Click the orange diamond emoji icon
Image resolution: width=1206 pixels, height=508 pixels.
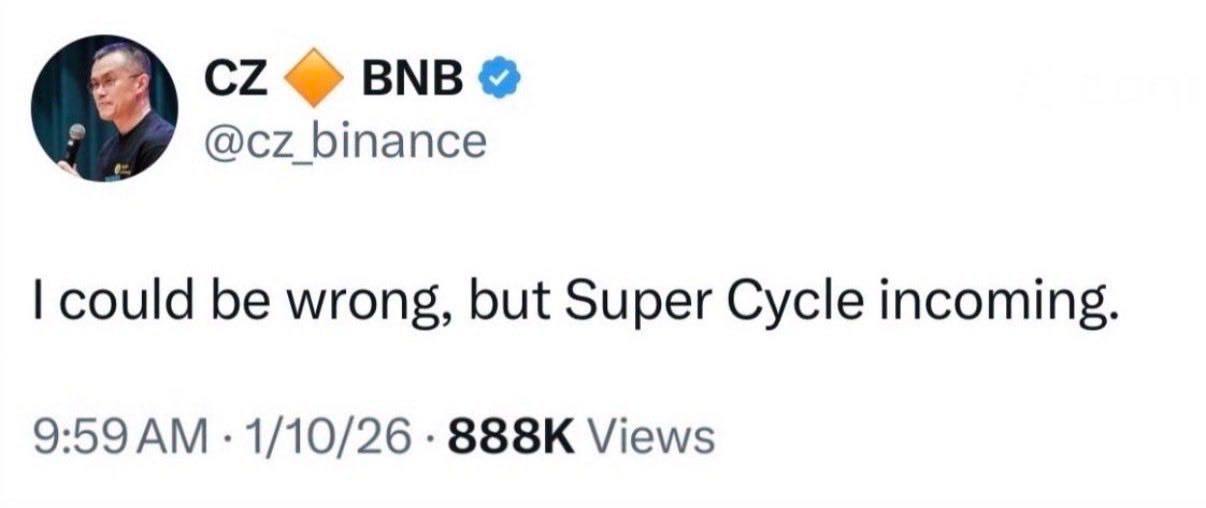tap(314, 80)
